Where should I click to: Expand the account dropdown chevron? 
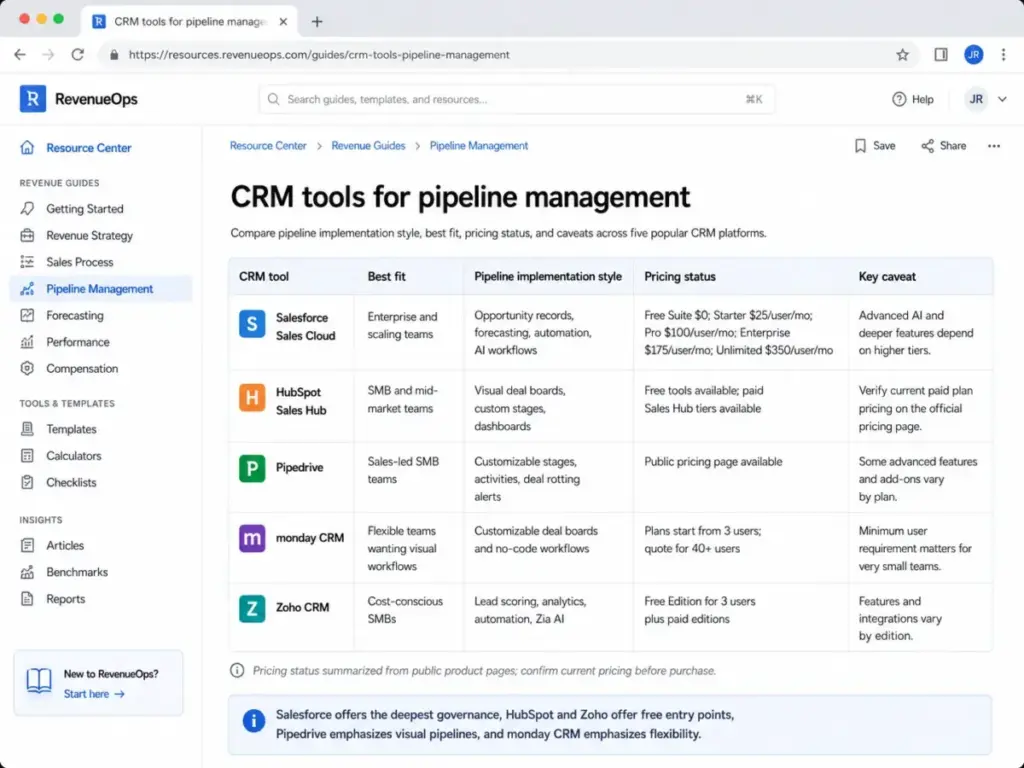click(1002, 99)
